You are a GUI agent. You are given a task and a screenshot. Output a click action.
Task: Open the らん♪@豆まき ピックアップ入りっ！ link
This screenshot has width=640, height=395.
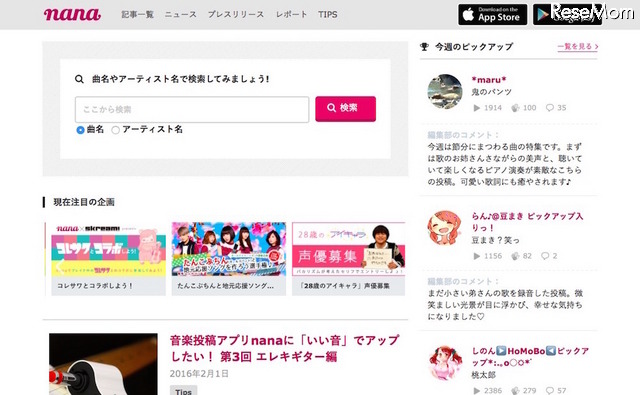coord(527,222)
